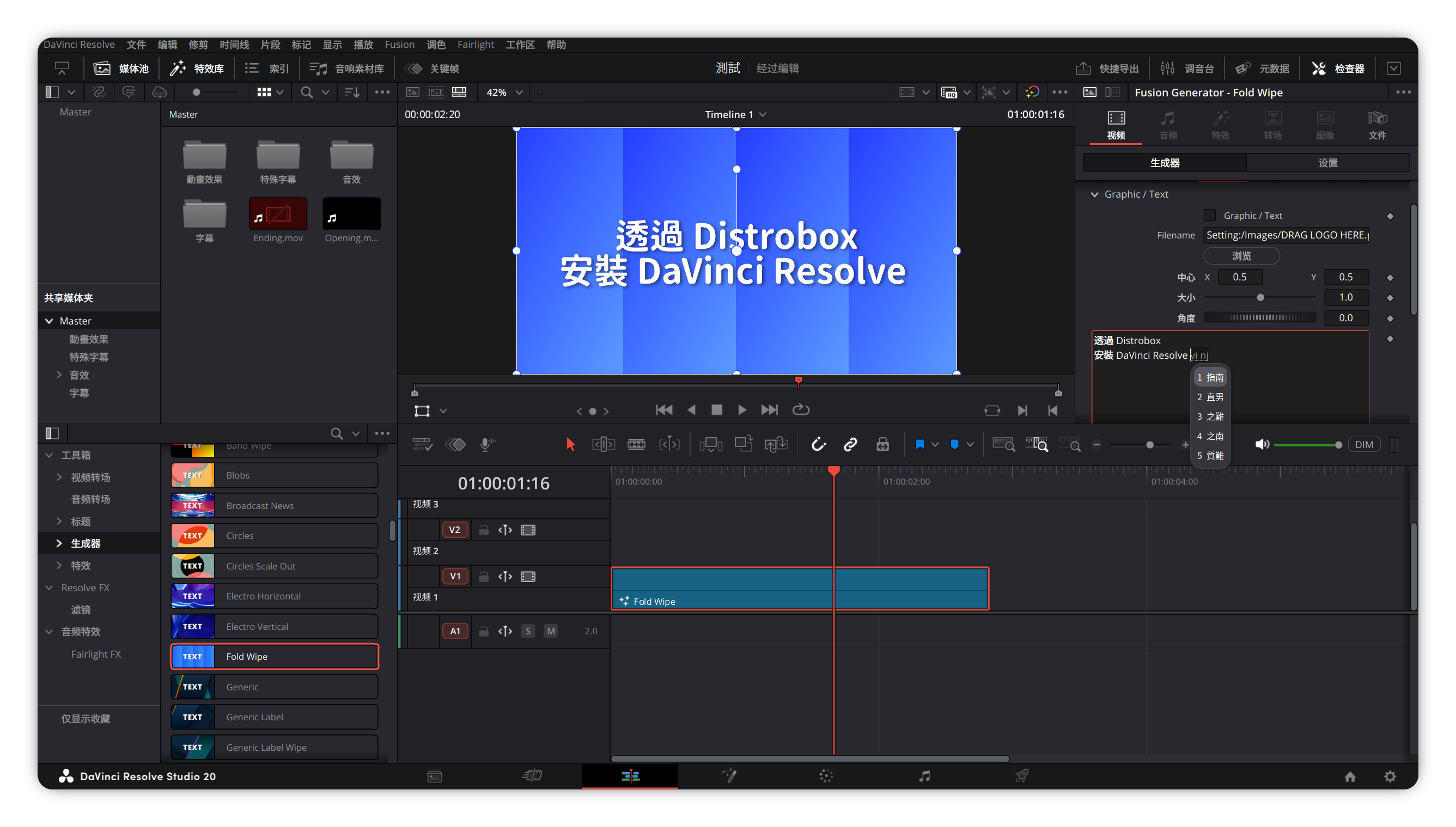
Task: Open the Media Pool (媒体池) panel
Action: (x=121, y=68)
